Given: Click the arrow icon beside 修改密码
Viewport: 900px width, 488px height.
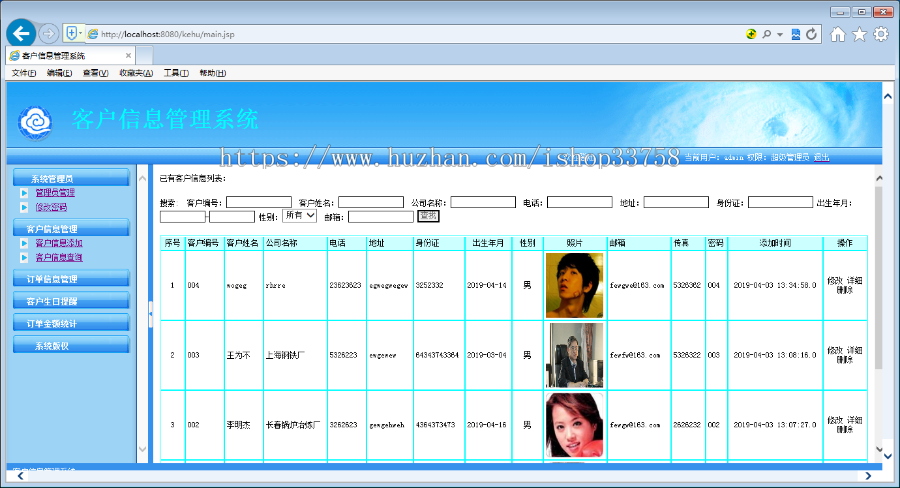Looking at the screenshot, I should [24, 207].
